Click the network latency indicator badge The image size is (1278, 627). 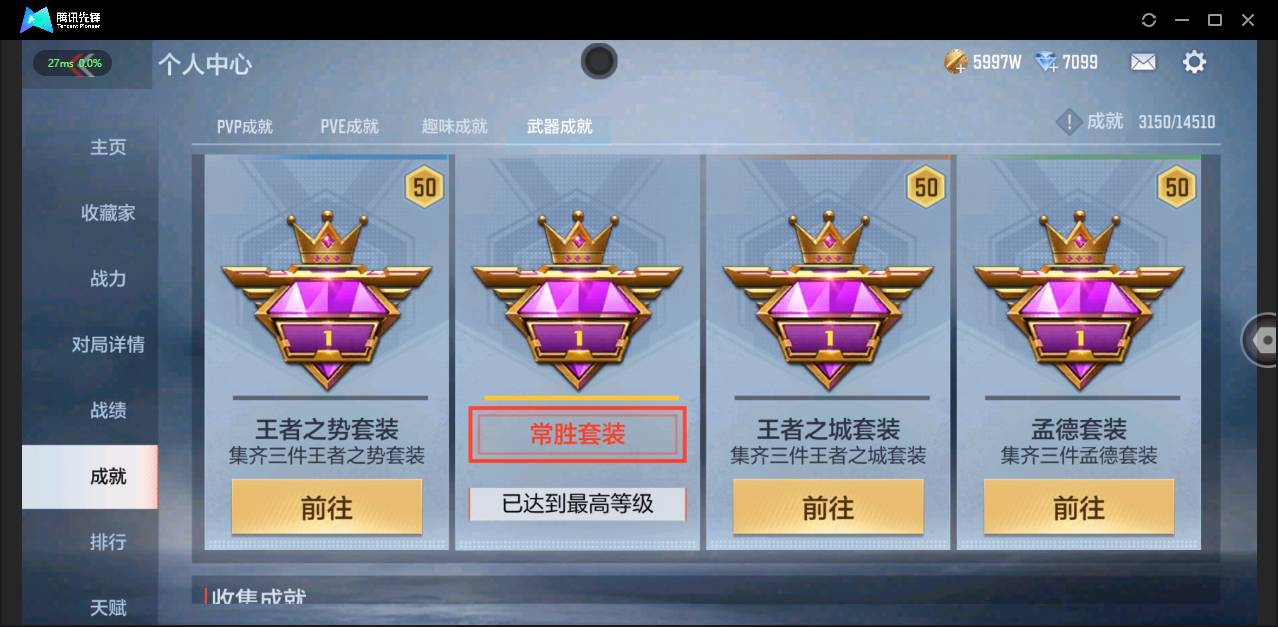point(74,63)
